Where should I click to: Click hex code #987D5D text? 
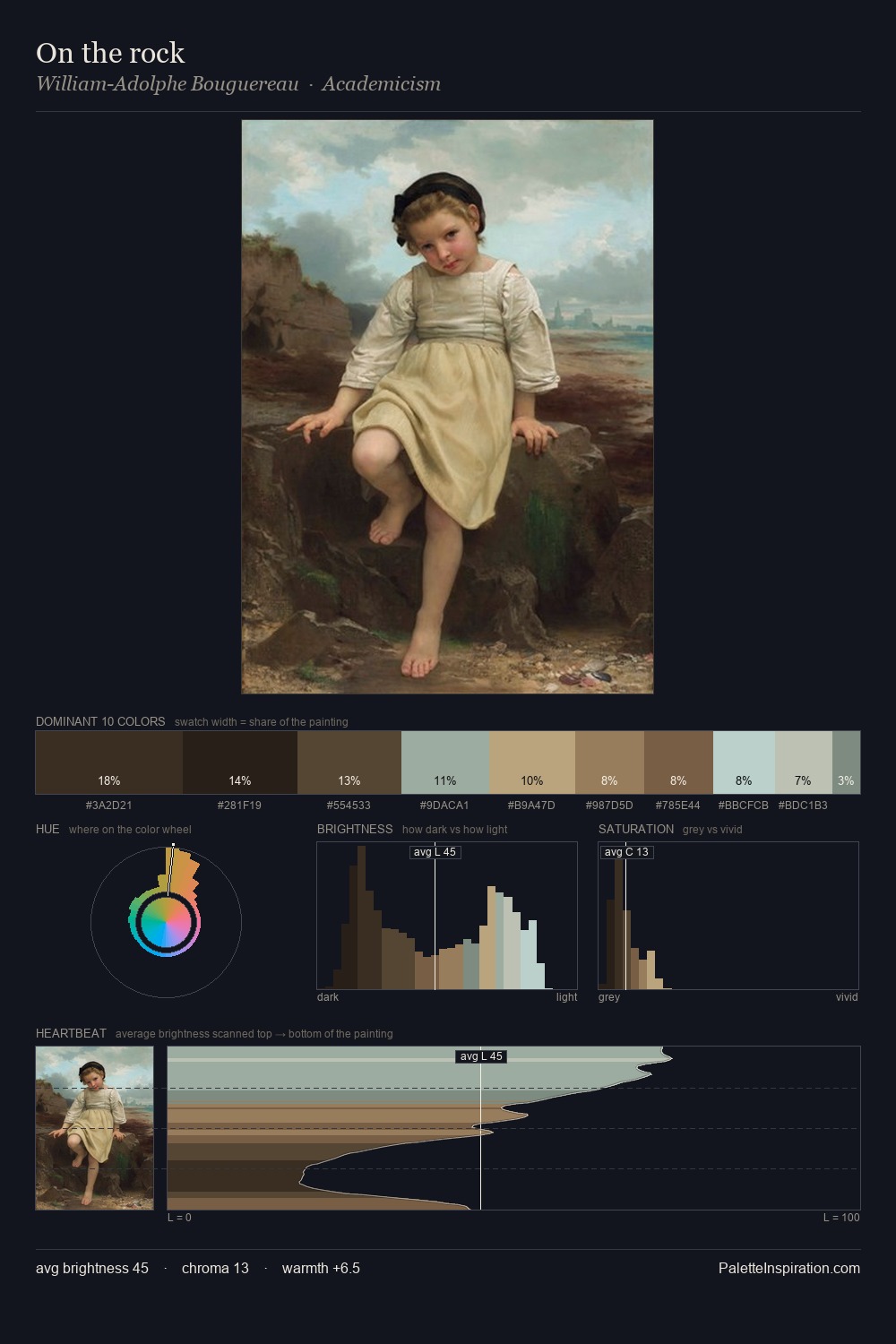coord(609,806)
